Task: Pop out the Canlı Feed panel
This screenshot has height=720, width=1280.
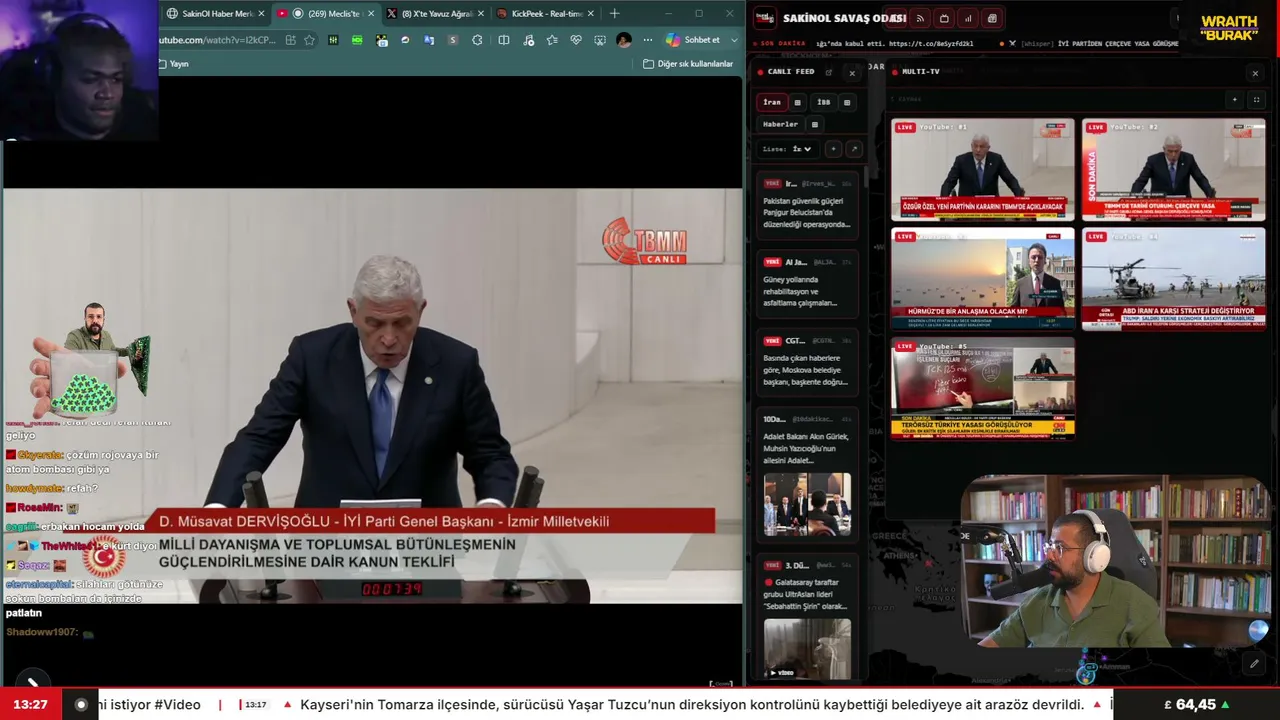Action: click(829, 72)
